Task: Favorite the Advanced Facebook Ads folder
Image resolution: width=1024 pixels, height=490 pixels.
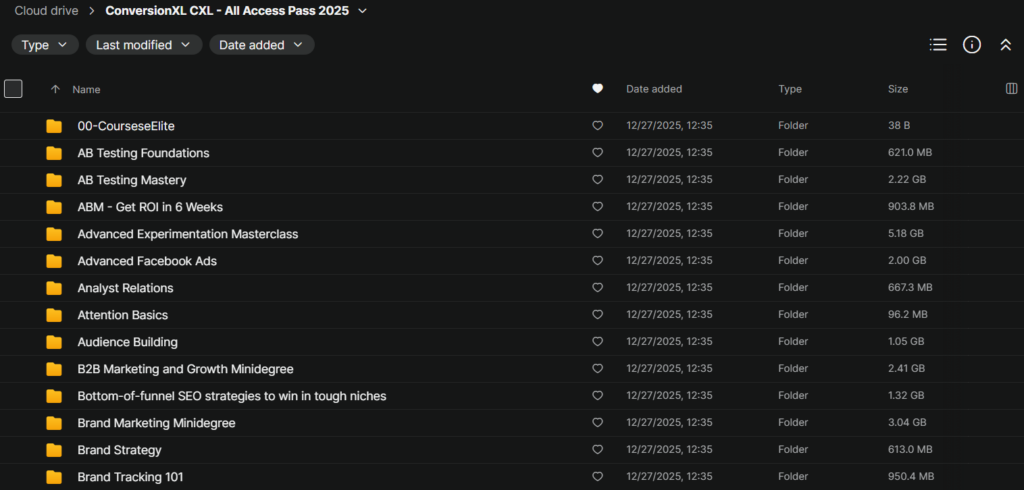Action: [x=598, y=261]
